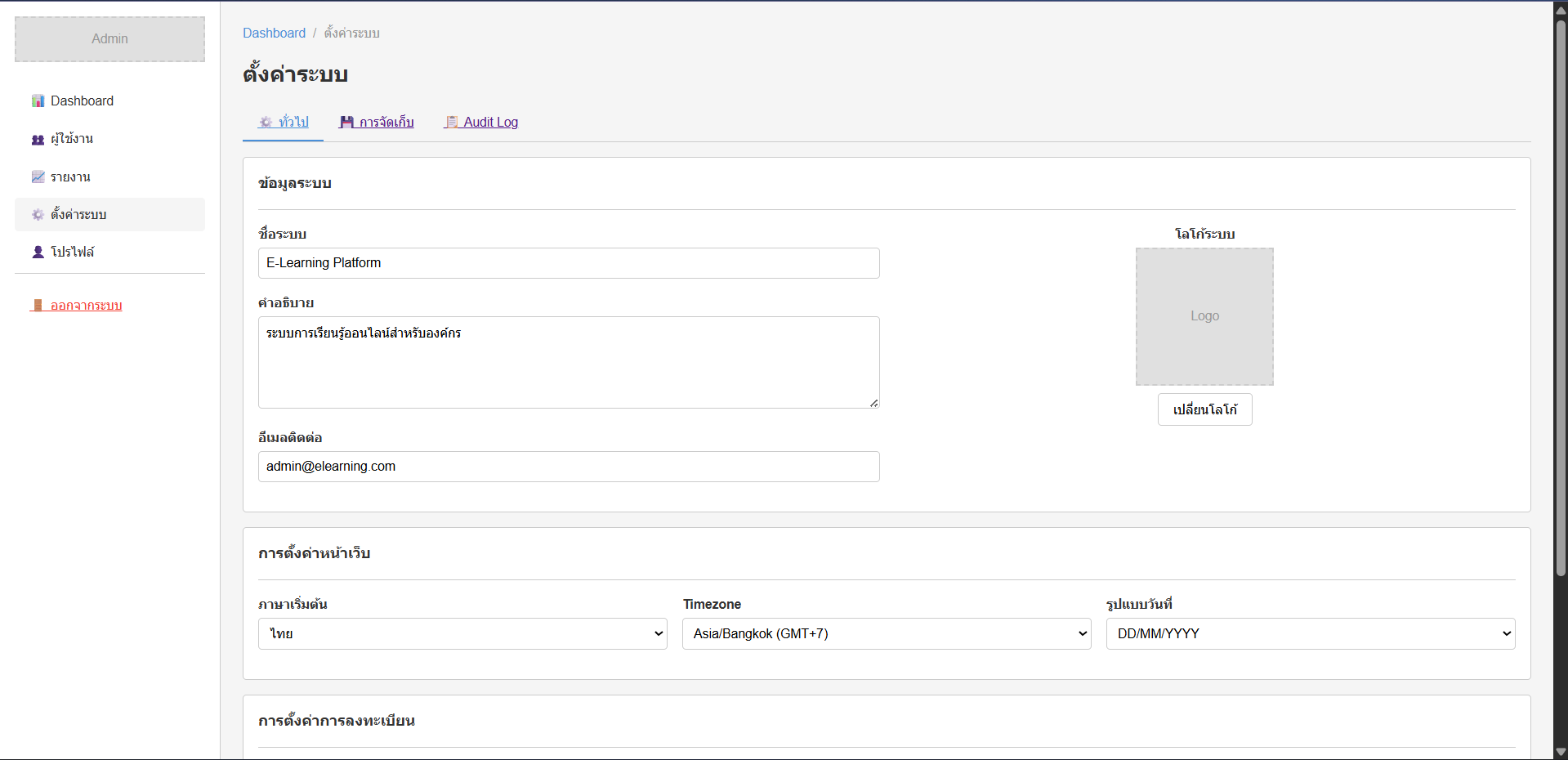Click the person icon beside โปรไฟล์
The width and height of the screenshot is (1568, 760).
point(38,252)
